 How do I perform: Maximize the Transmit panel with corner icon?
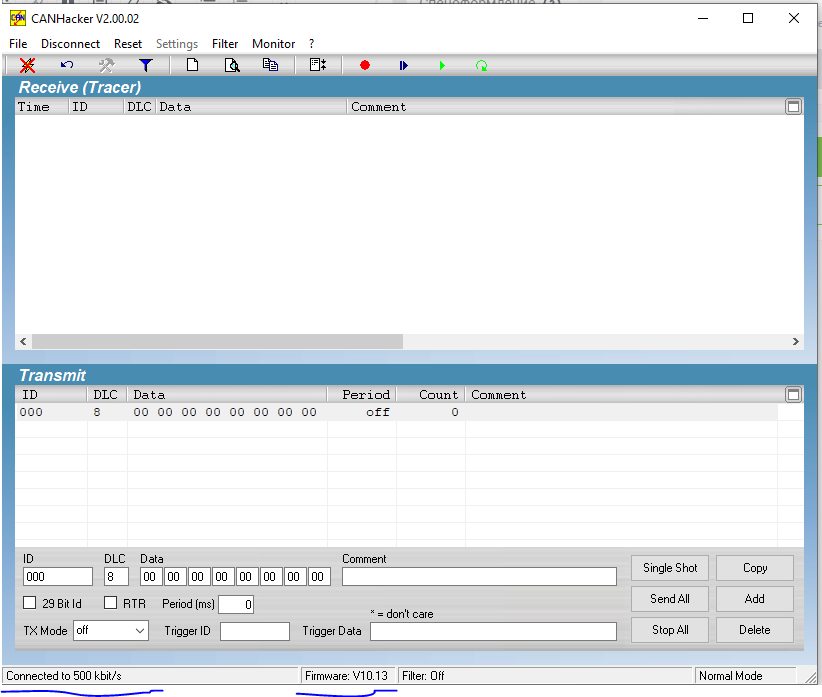tap(793, 395)
